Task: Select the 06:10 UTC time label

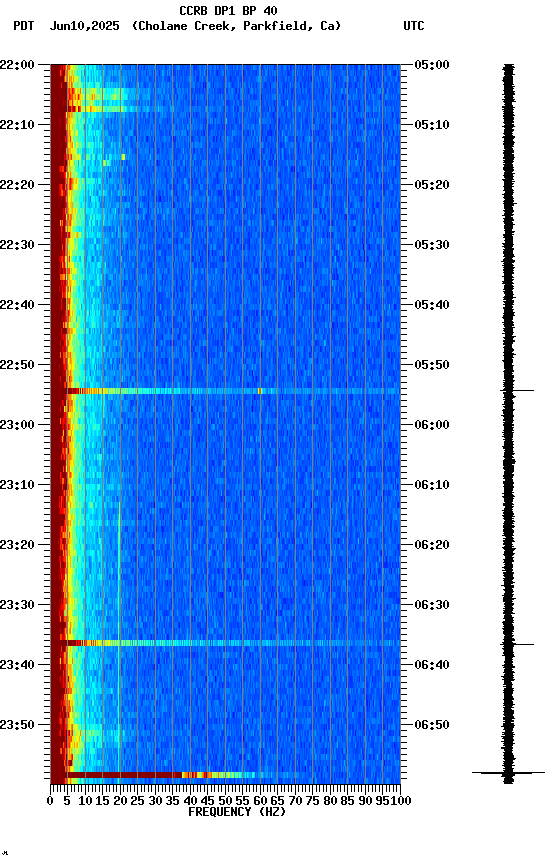Action: point(432,485)
